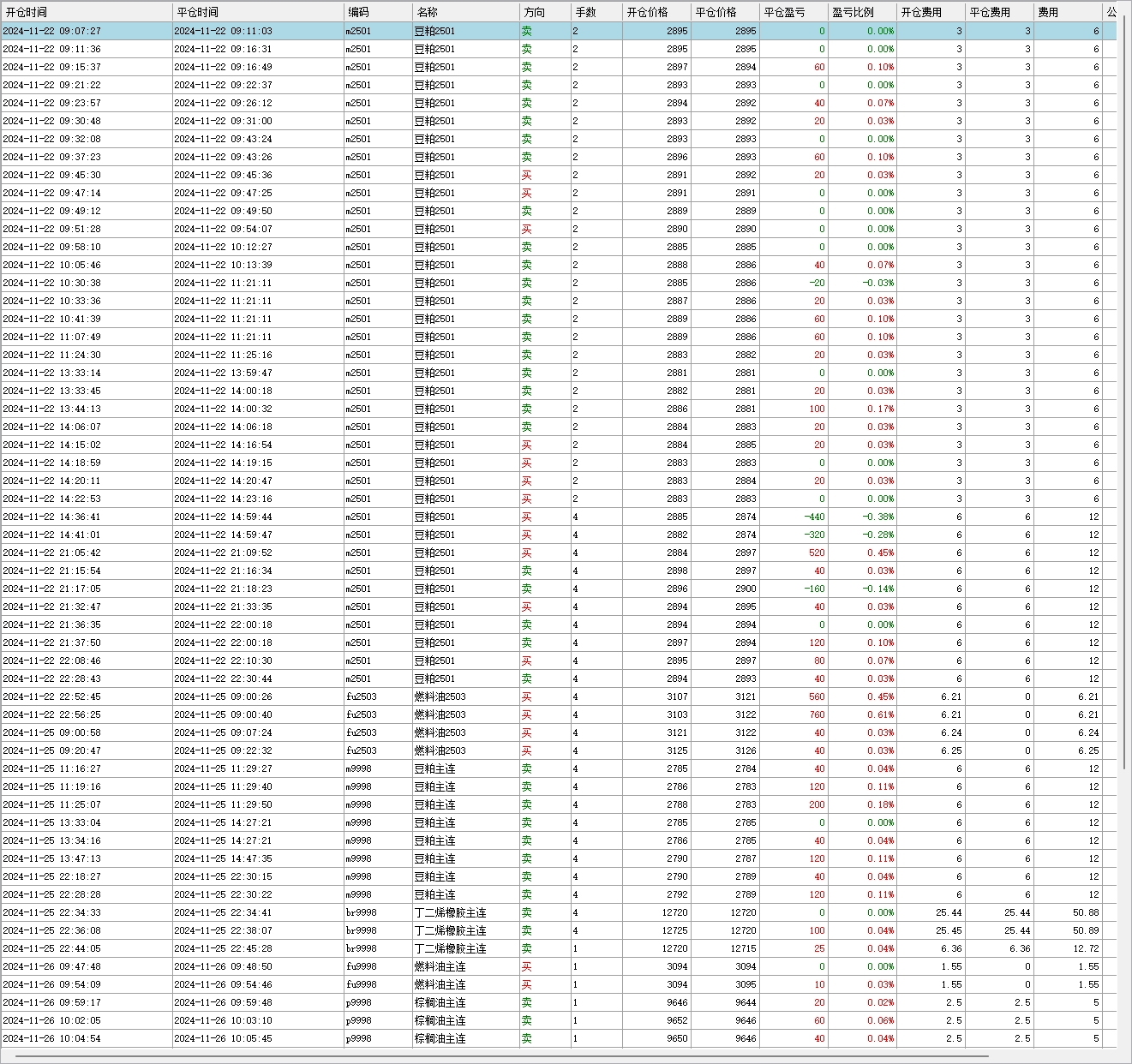Click the 手数 column header
Image resolution: width=1132 pixels, height=1064 pixels.
click(596, 12)
